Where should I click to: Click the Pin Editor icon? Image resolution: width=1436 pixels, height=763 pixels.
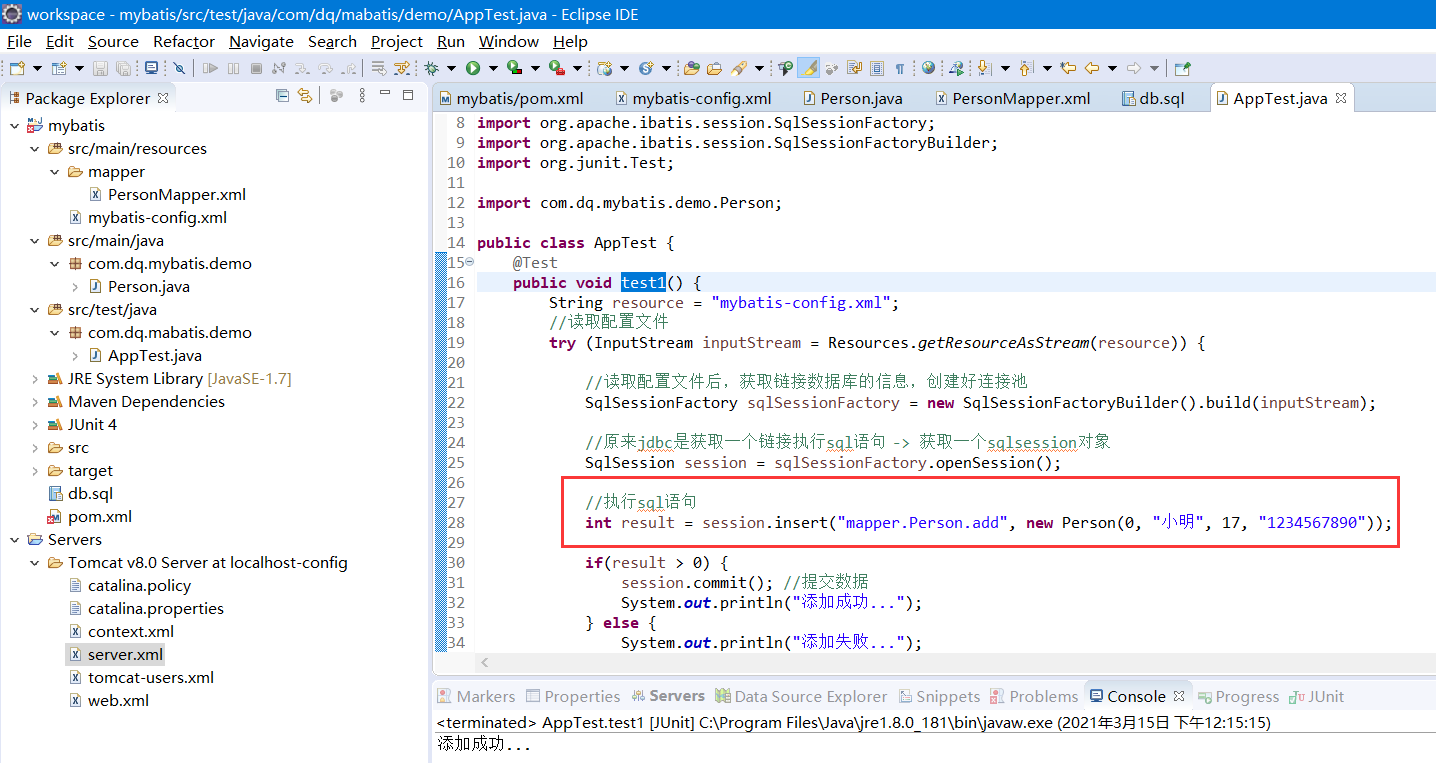click(x=1183, y=68)
